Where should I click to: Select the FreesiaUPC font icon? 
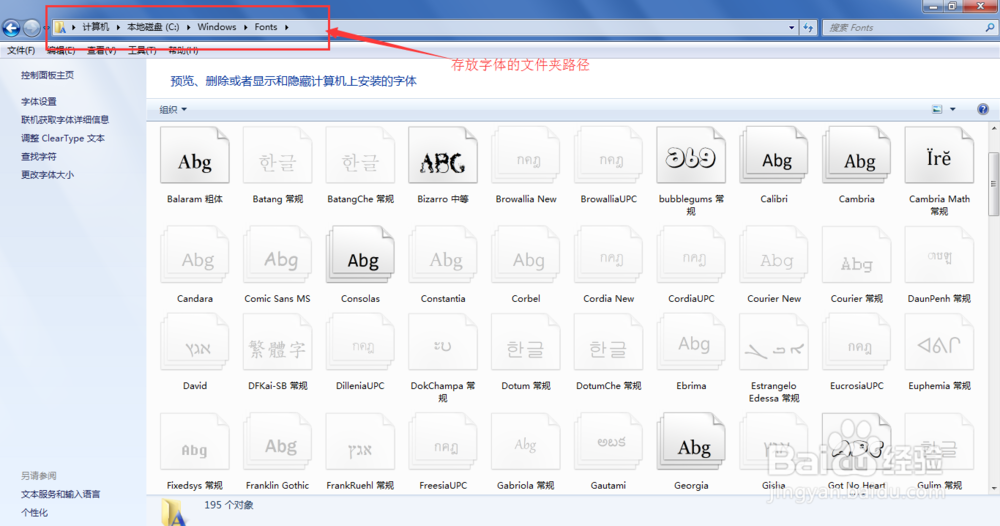coord(443,442)
